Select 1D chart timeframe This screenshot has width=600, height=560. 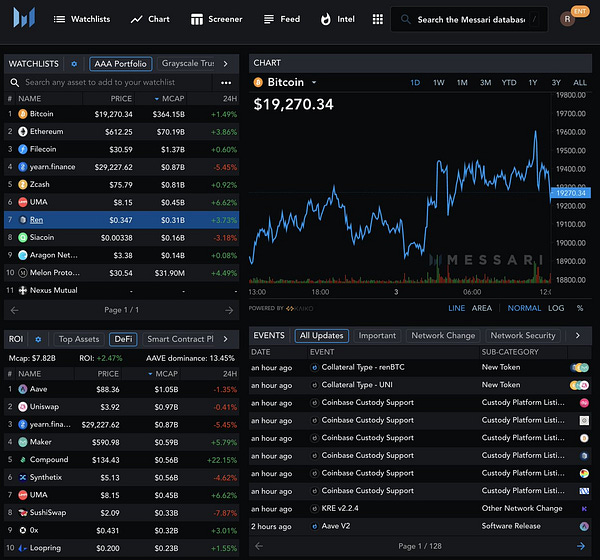click(415, 83)
